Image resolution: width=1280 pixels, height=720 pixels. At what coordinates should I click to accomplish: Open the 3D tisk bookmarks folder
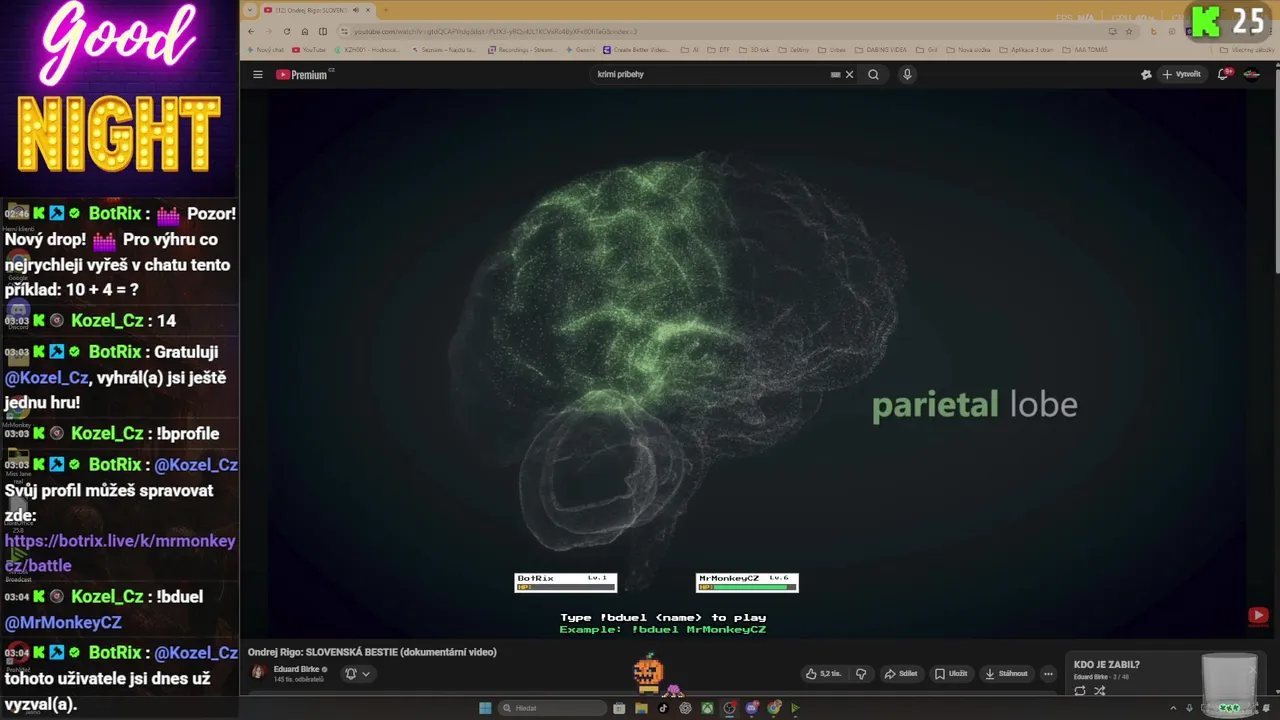755,49
